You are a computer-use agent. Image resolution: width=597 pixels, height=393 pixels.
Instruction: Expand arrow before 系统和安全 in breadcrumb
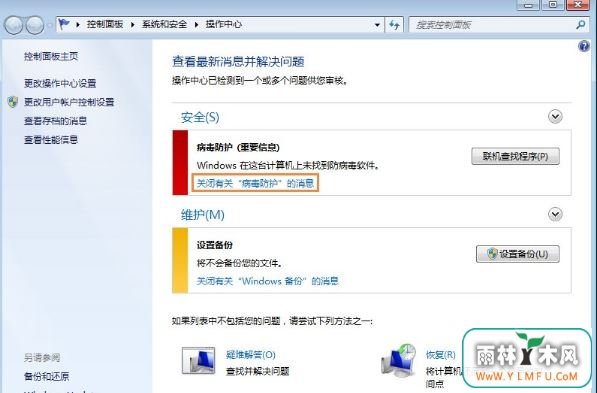pos(133,25)
